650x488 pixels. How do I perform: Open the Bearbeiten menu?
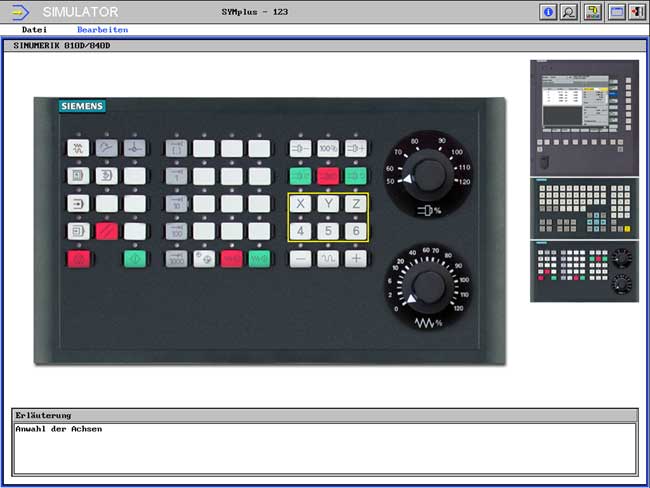[x=102, y=30]
